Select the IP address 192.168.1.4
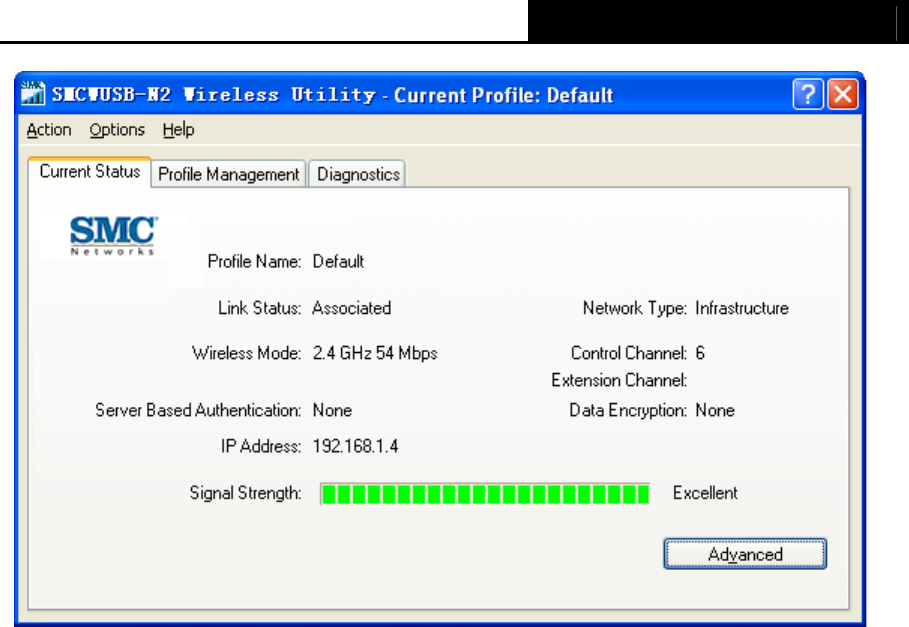909x627 pixels. click(x=355, y=446)
